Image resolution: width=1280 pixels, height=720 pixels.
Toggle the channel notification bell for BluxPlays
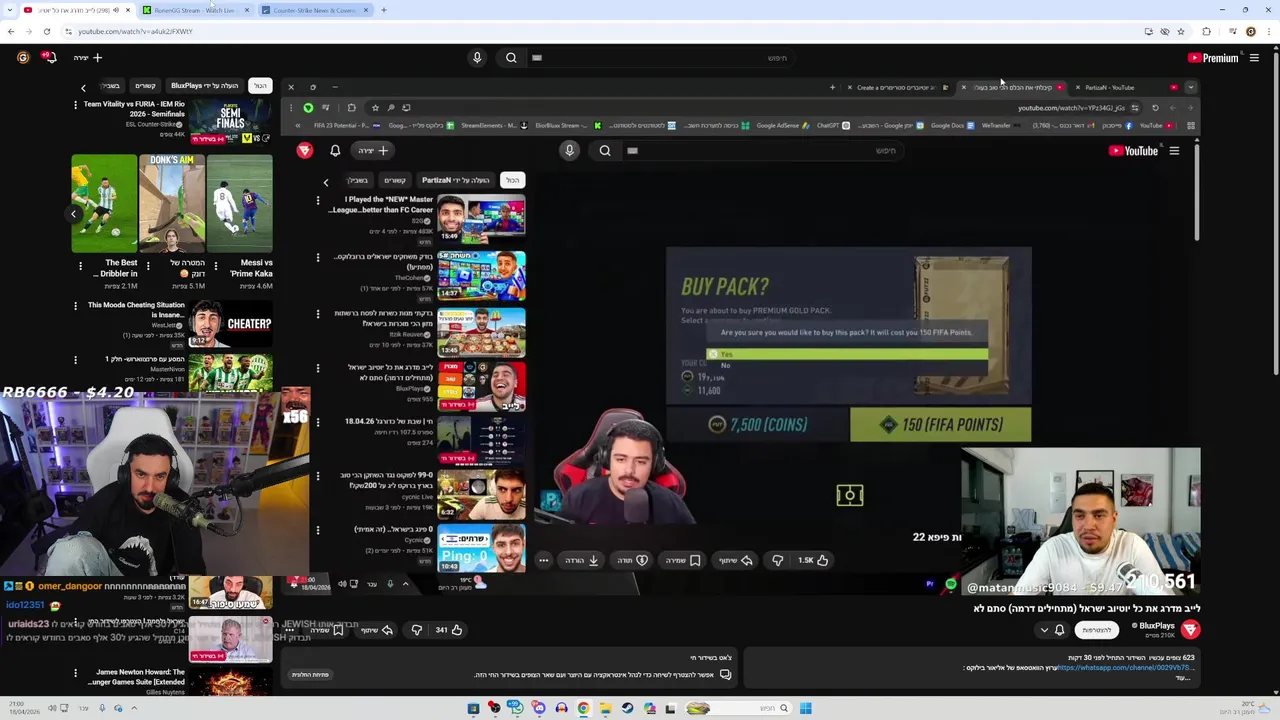coord(1059,630)
